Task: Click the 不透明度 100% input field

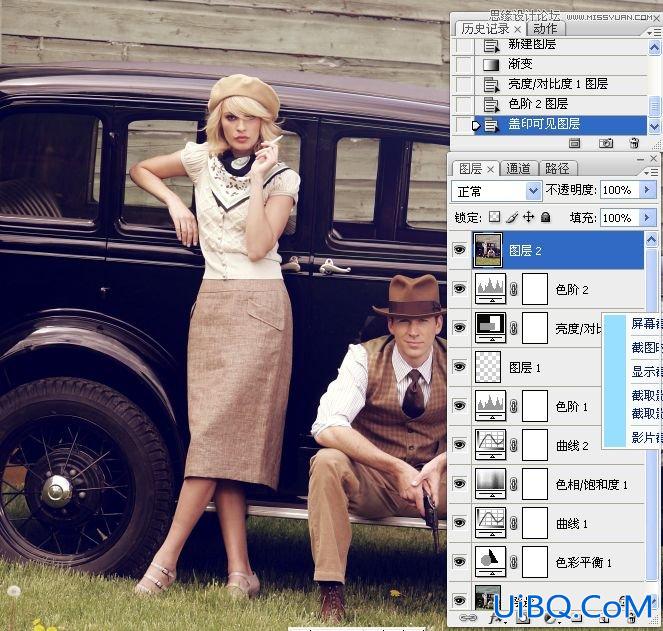Action: (x=620, y=190)
